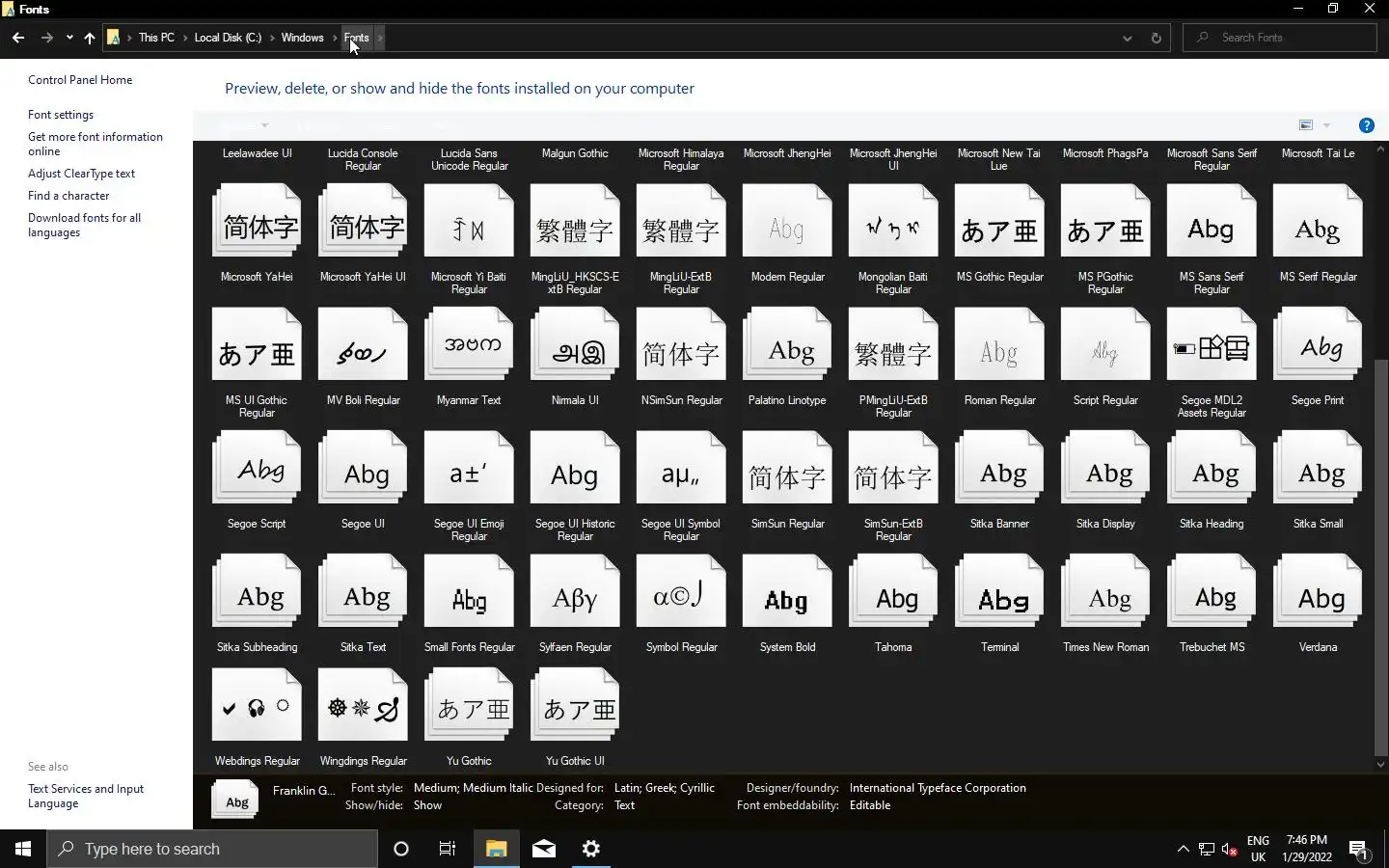Select MV Boli Regular font icon
Image resolution: width=1389 pixels, height=868 pixels.
(363, 344)
